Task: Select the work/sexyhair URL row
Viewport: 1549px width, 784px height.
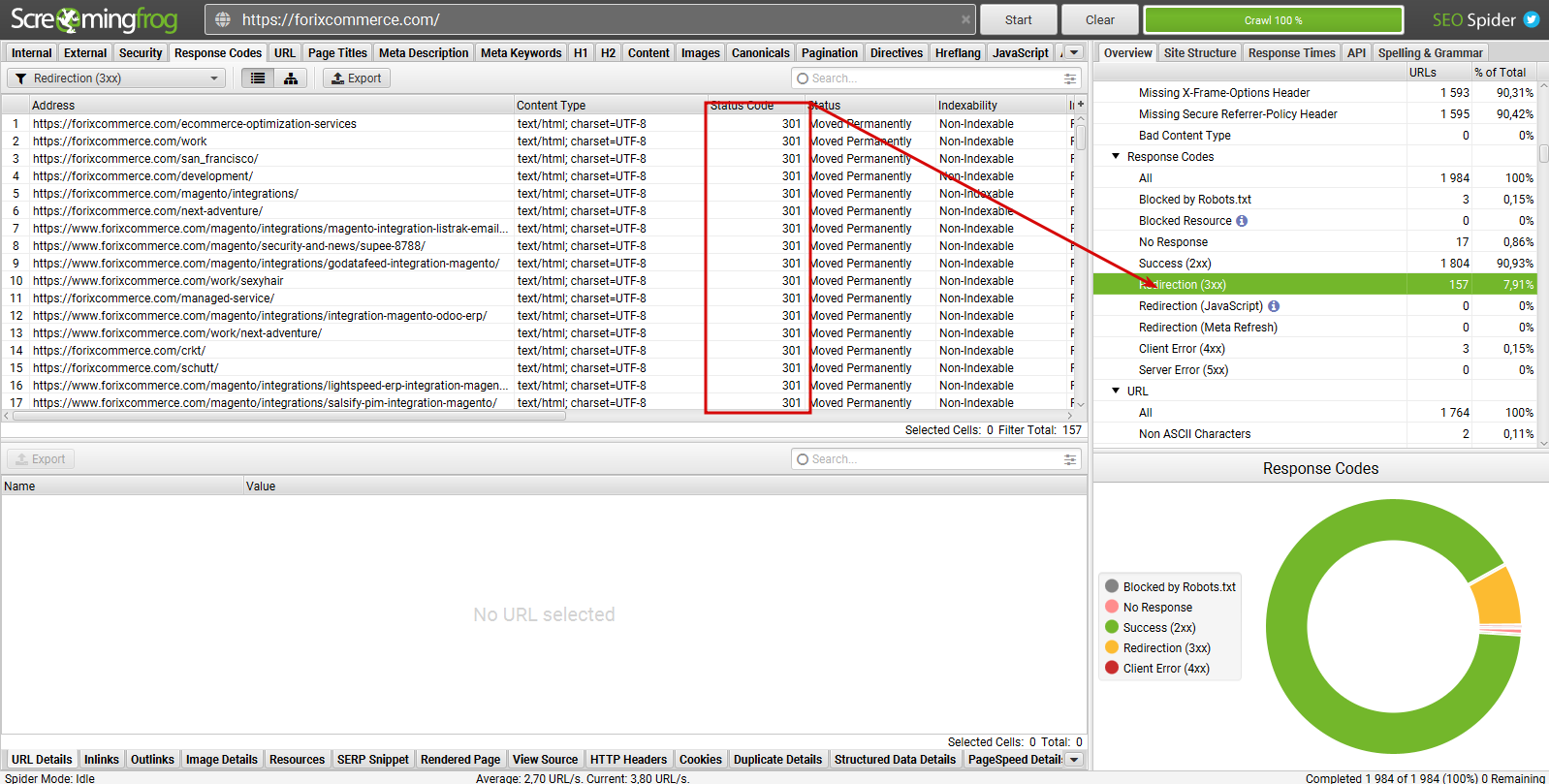Action: point(538,281)
